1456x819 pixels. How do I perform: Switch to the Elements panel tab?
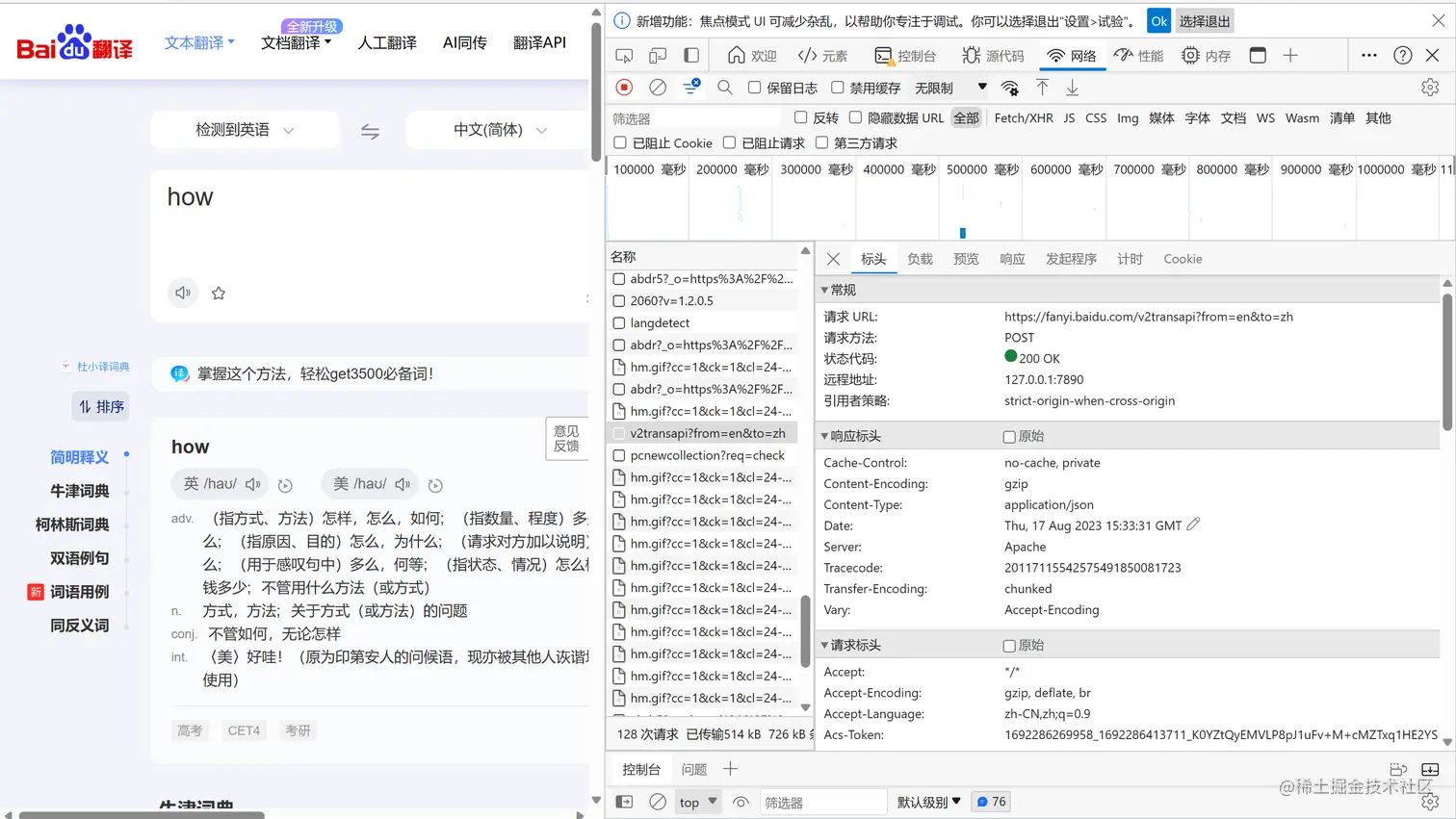pos(823,56)
